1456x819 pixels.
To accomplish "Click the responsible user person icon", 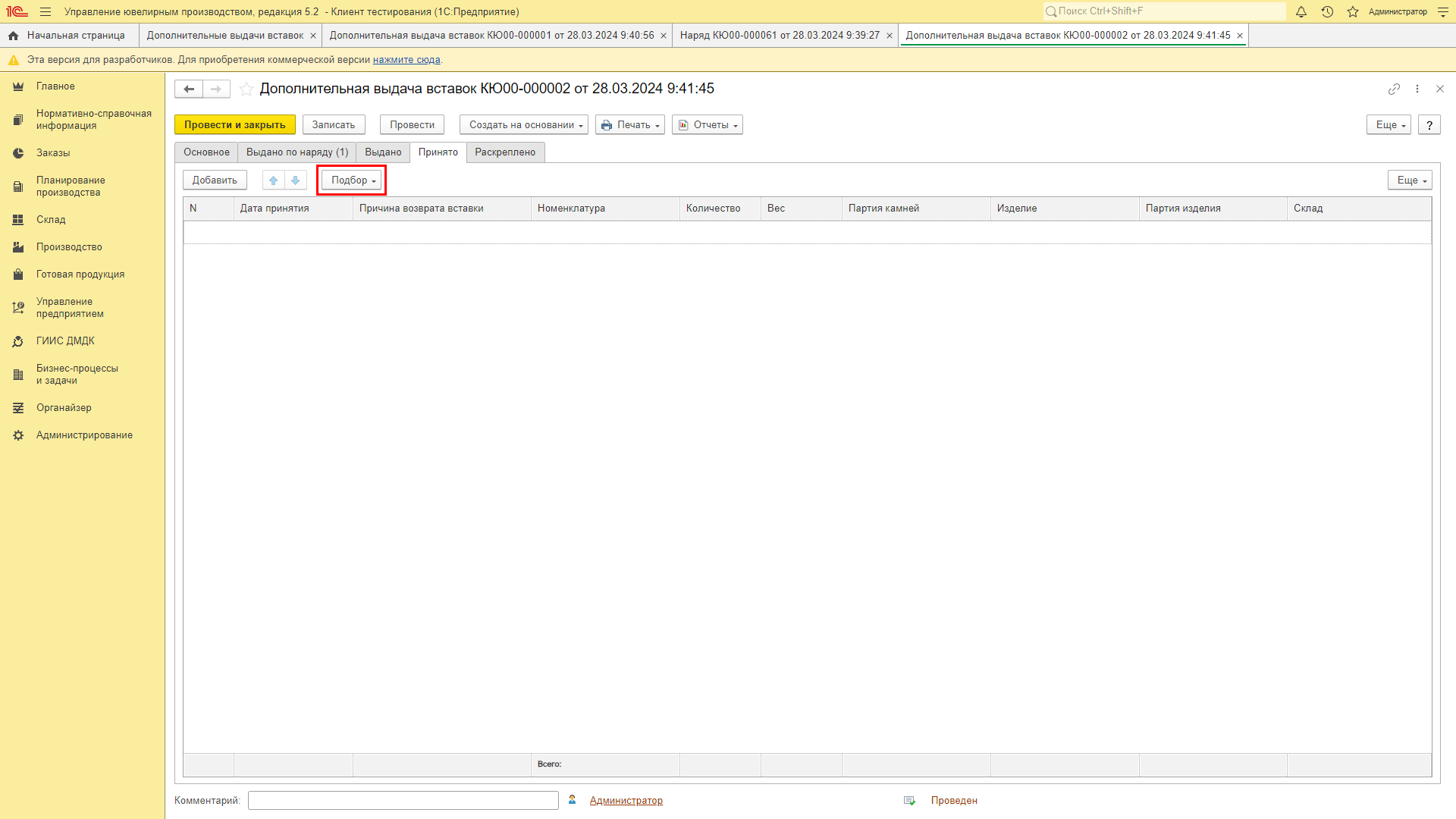I will pyautogui.click(x=573, y=800).
